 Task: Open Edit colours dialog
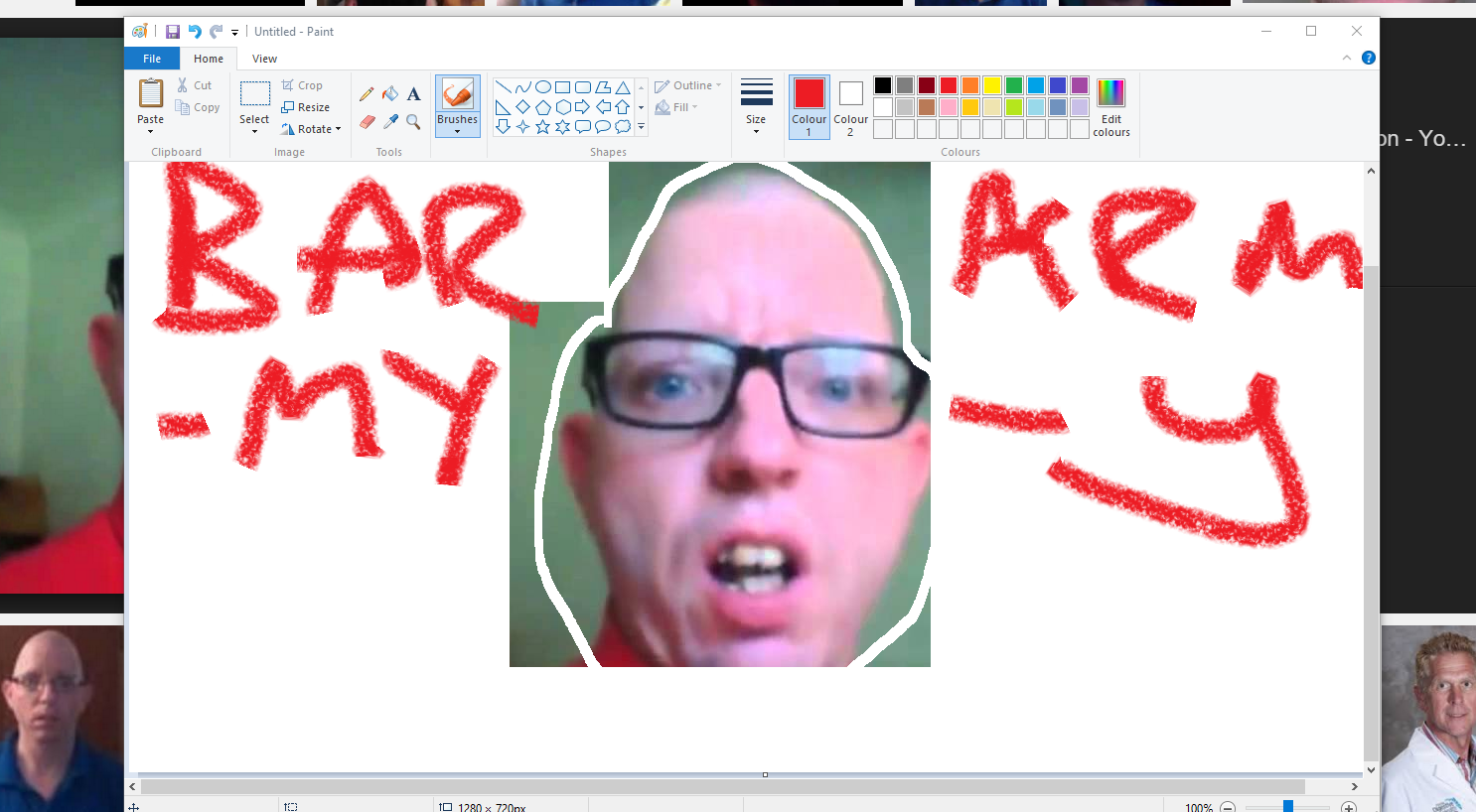(1111, 106)
